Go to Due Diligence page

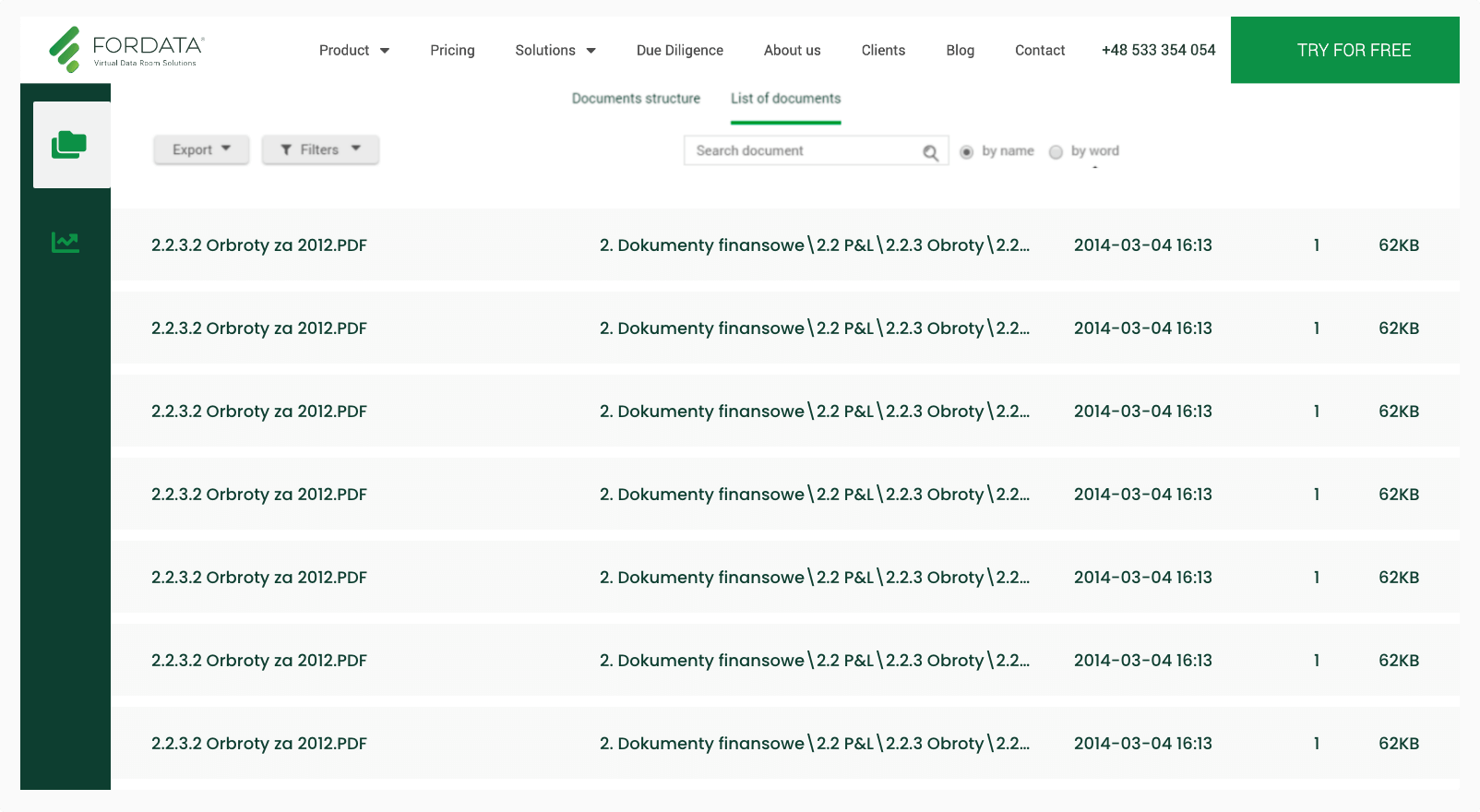(679, 51)
